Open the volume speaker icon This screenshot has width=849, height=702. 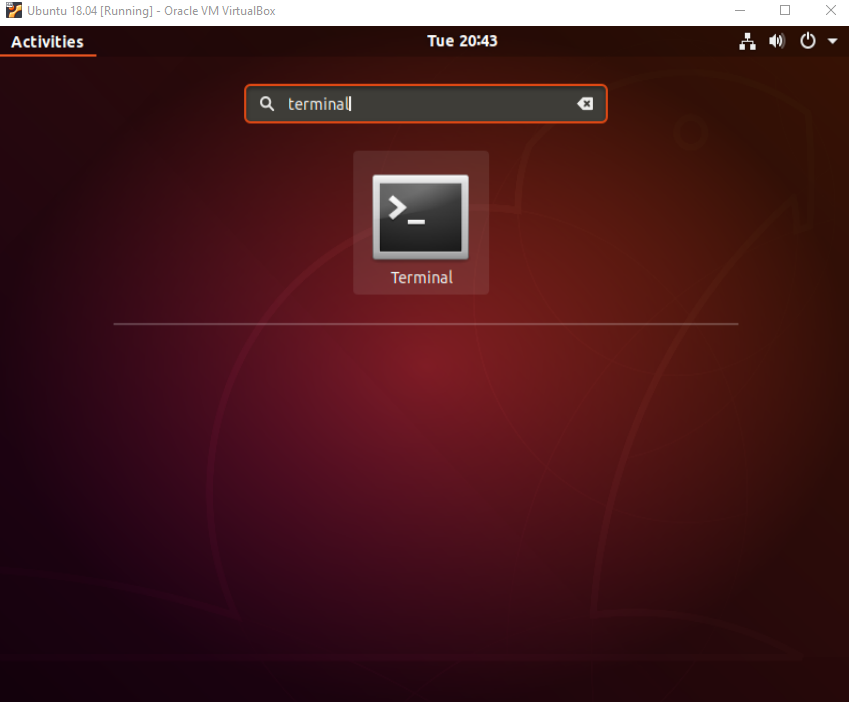coord(777,41)
